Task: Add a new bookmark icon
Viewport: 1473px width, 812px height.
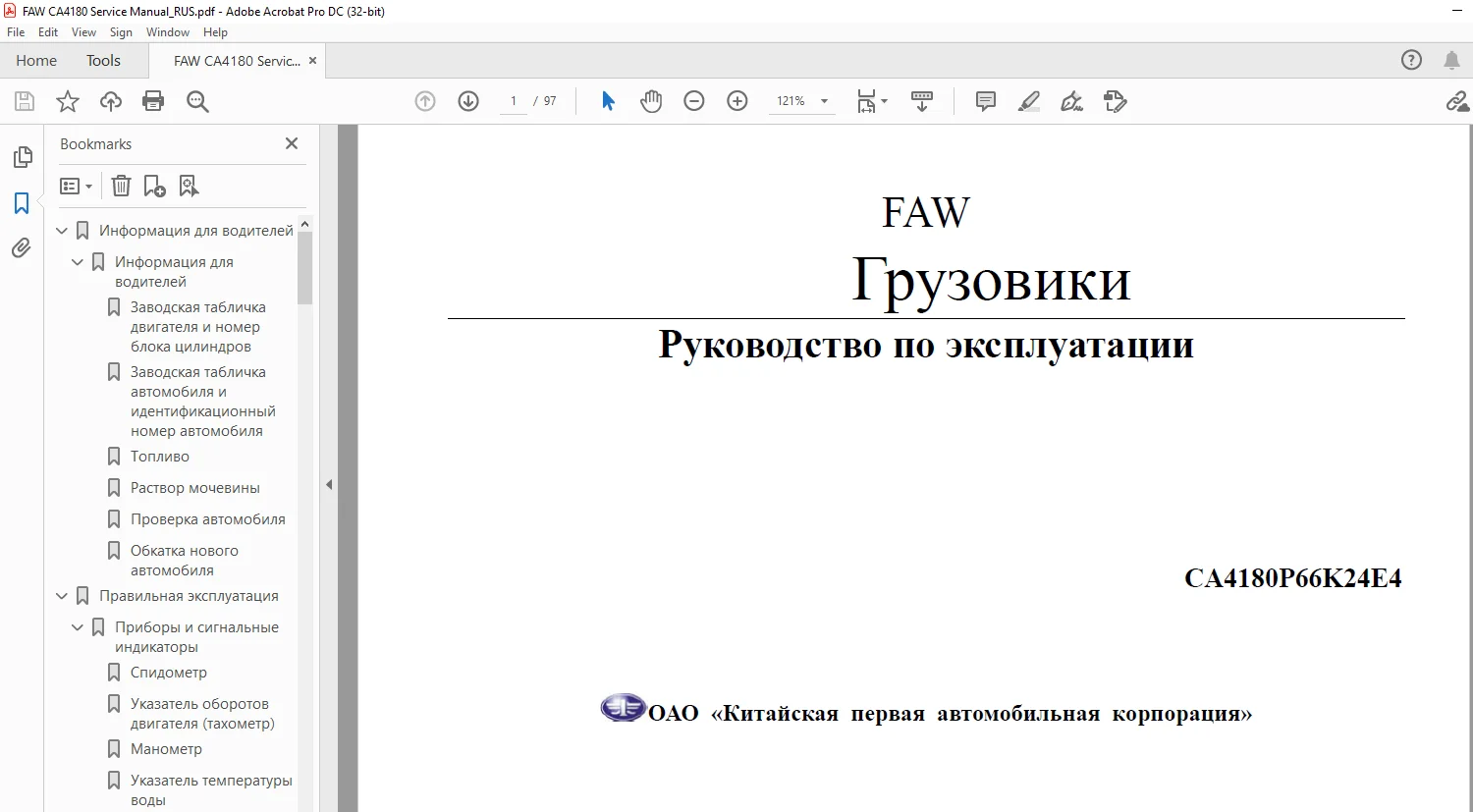Action: [x=155, y=186]
